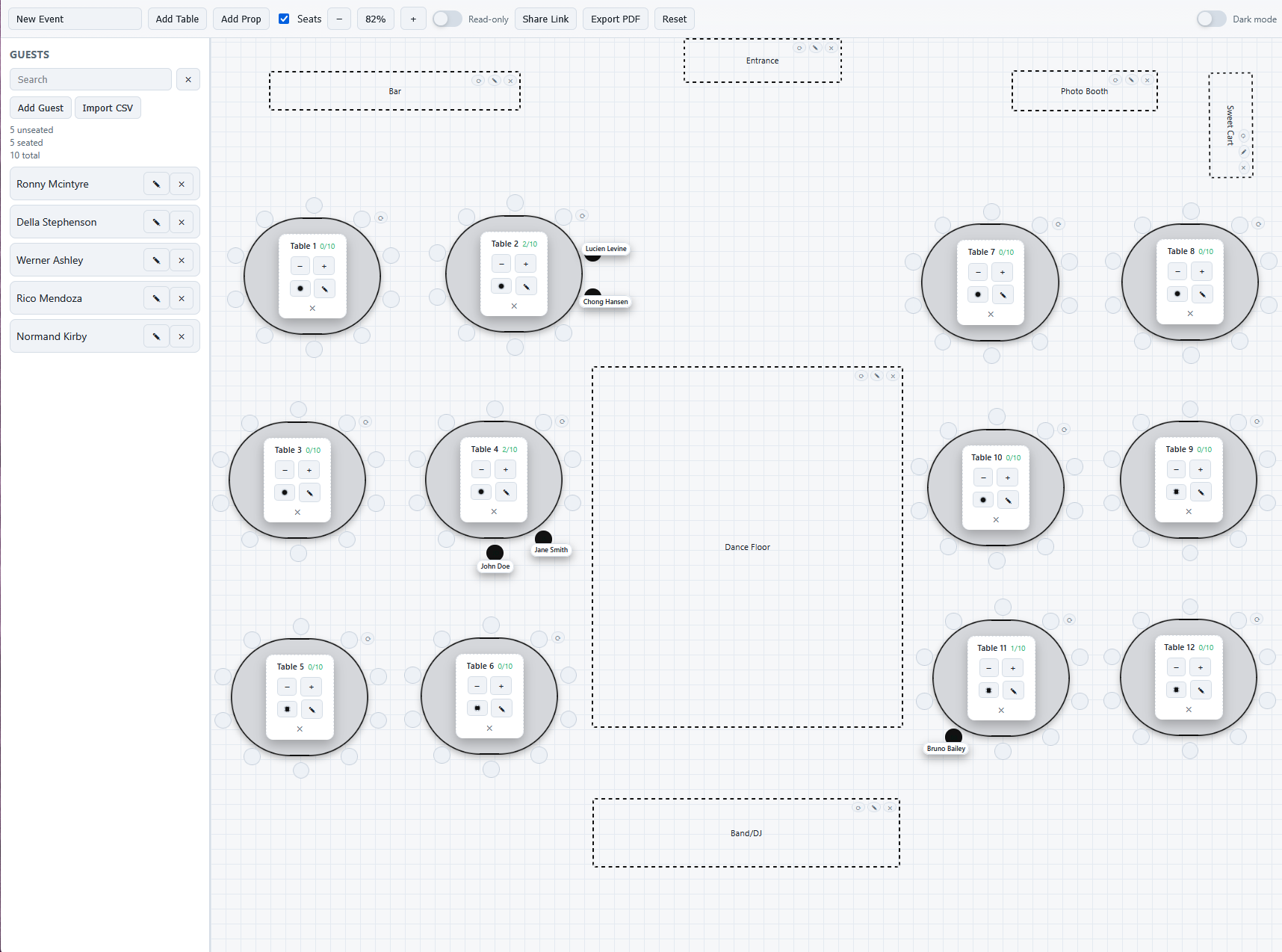Click the rotate handle above Table 7
Viewport: 1282px width, 952px height.
pos(1059,223)
